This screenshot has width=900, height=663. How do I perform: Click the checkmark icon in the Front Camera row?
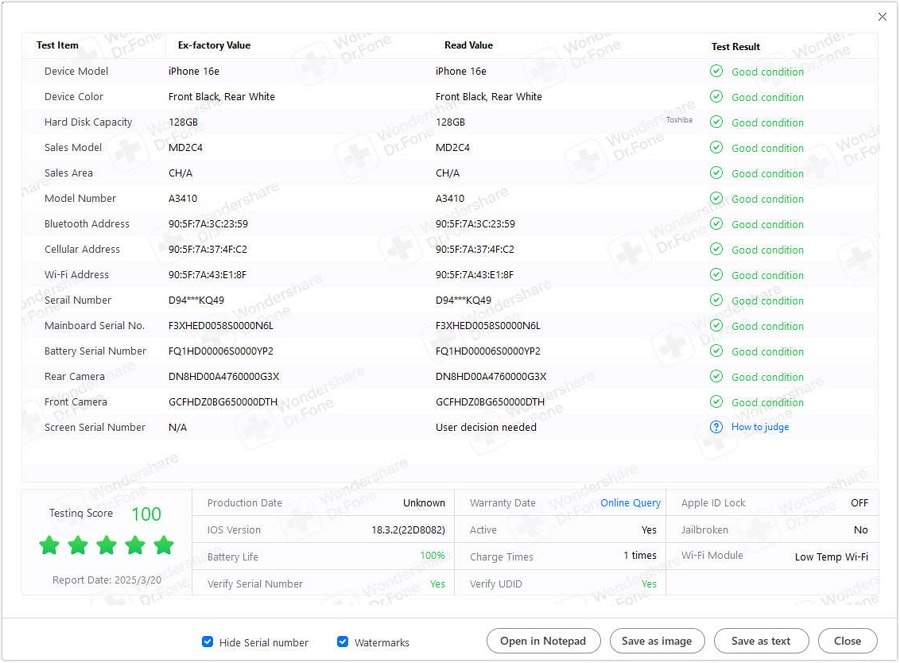[x=716, y=402]
